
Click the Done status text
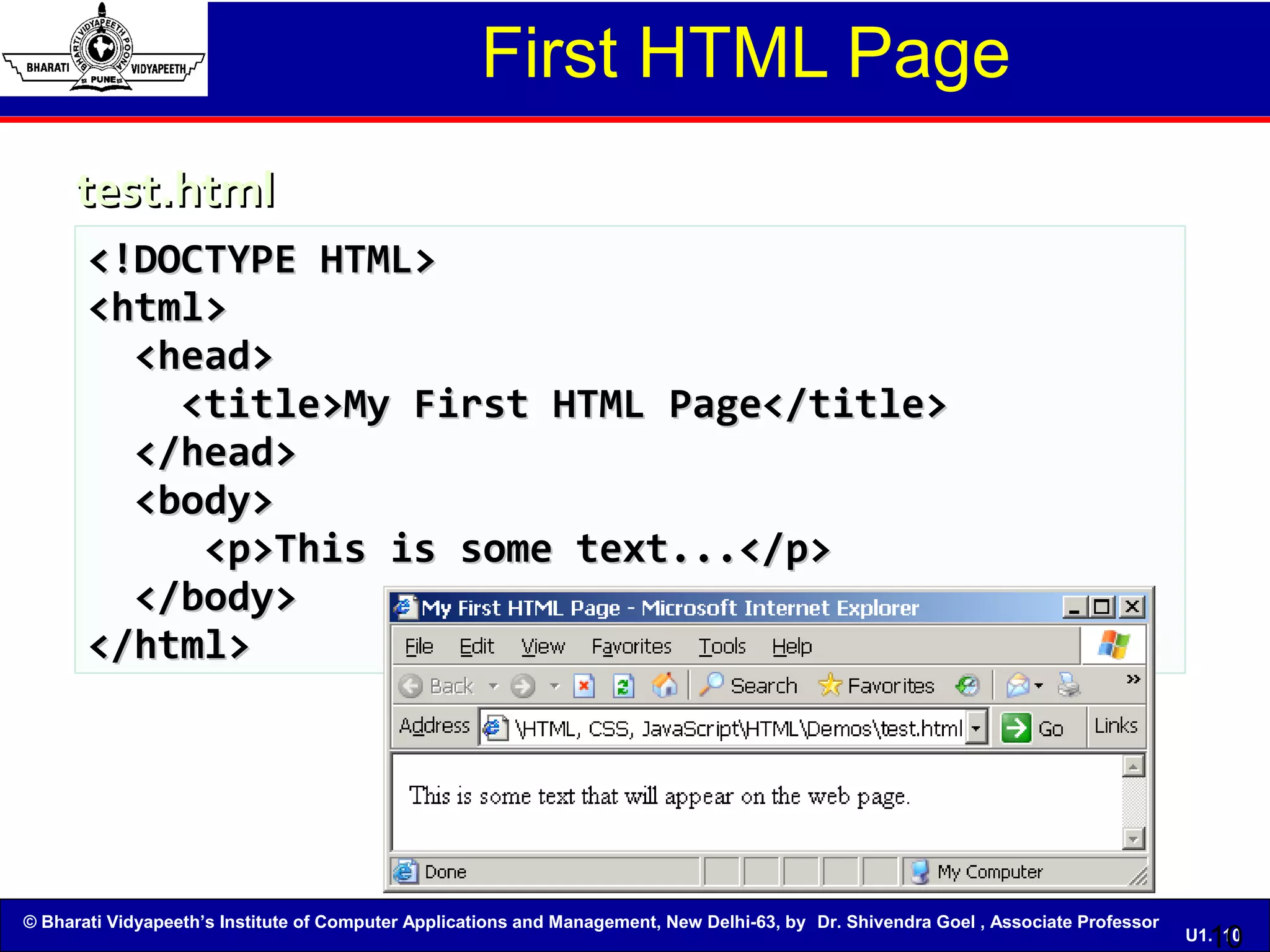445,872
